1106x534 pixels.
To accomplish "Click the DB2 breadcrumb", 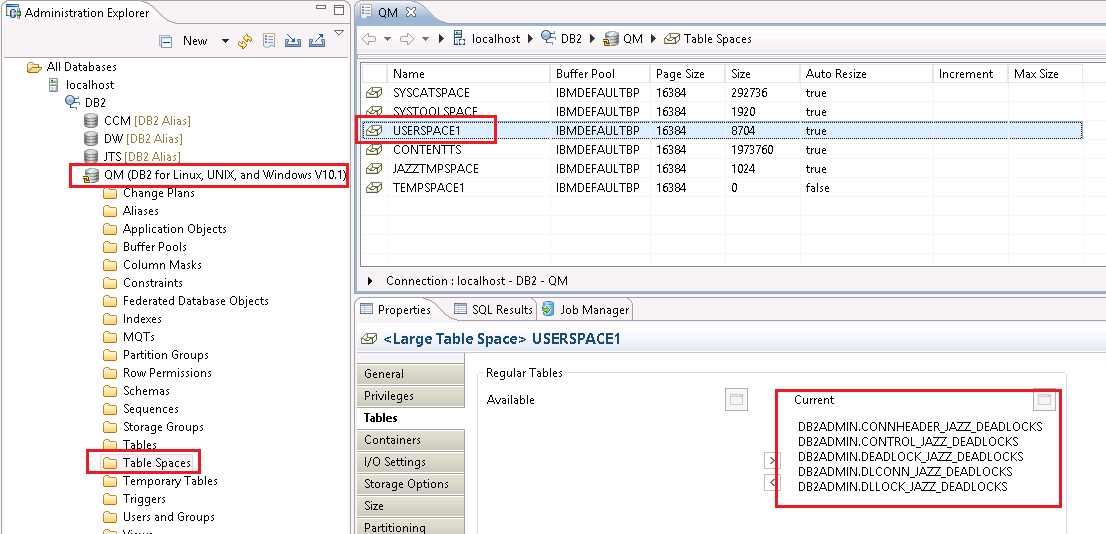I will [561, 39].
